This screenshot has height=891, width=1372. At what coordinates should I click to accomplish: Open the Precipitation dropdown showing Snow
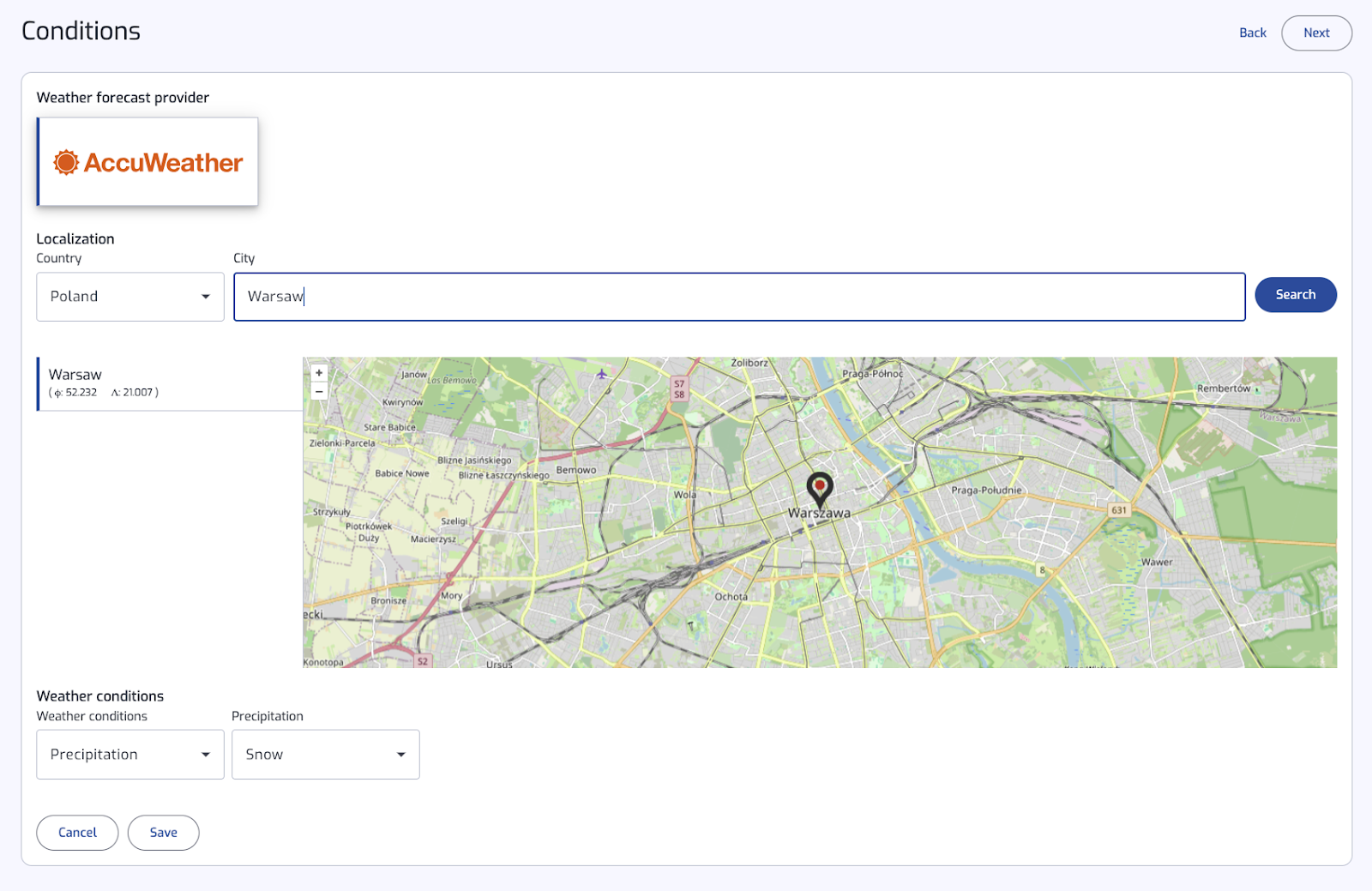tap(326, 755)
